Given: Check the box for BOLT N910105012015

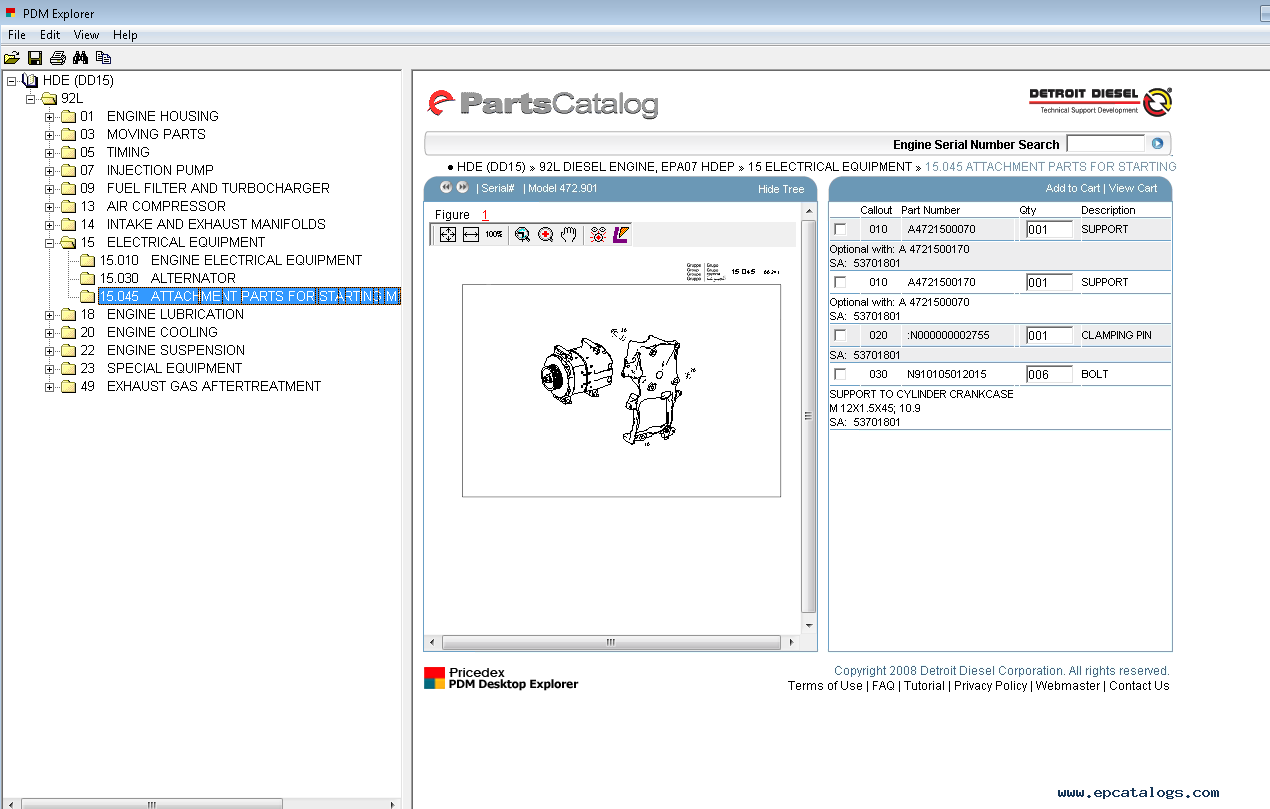Looking at the screenshot, I should tap(840, 375).
